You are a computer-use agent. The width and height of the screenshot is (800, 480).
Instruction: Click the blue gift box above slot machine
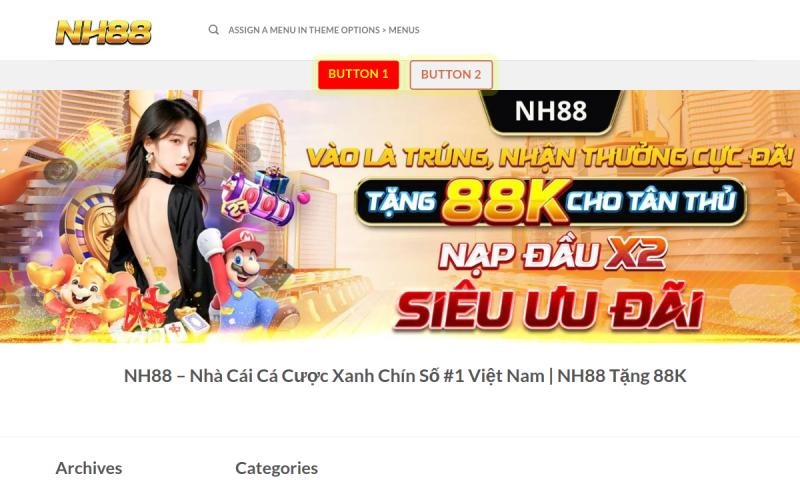tap(272, 180)
